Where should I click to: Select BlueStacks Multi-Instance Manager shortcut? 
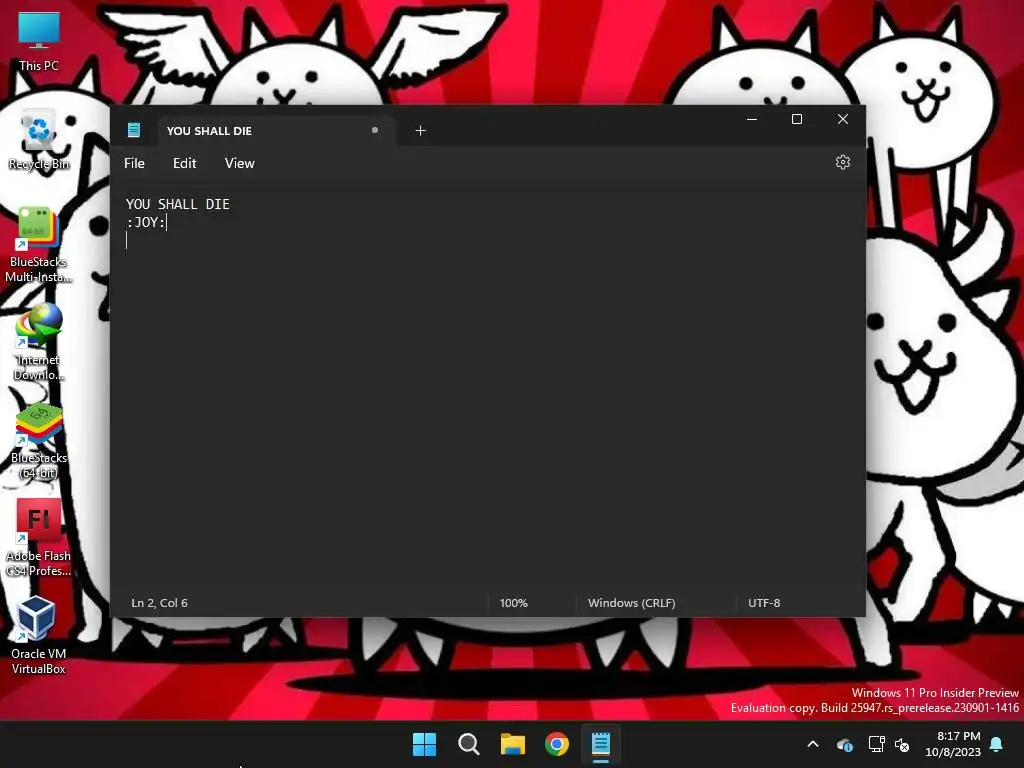tap(39, 244)
